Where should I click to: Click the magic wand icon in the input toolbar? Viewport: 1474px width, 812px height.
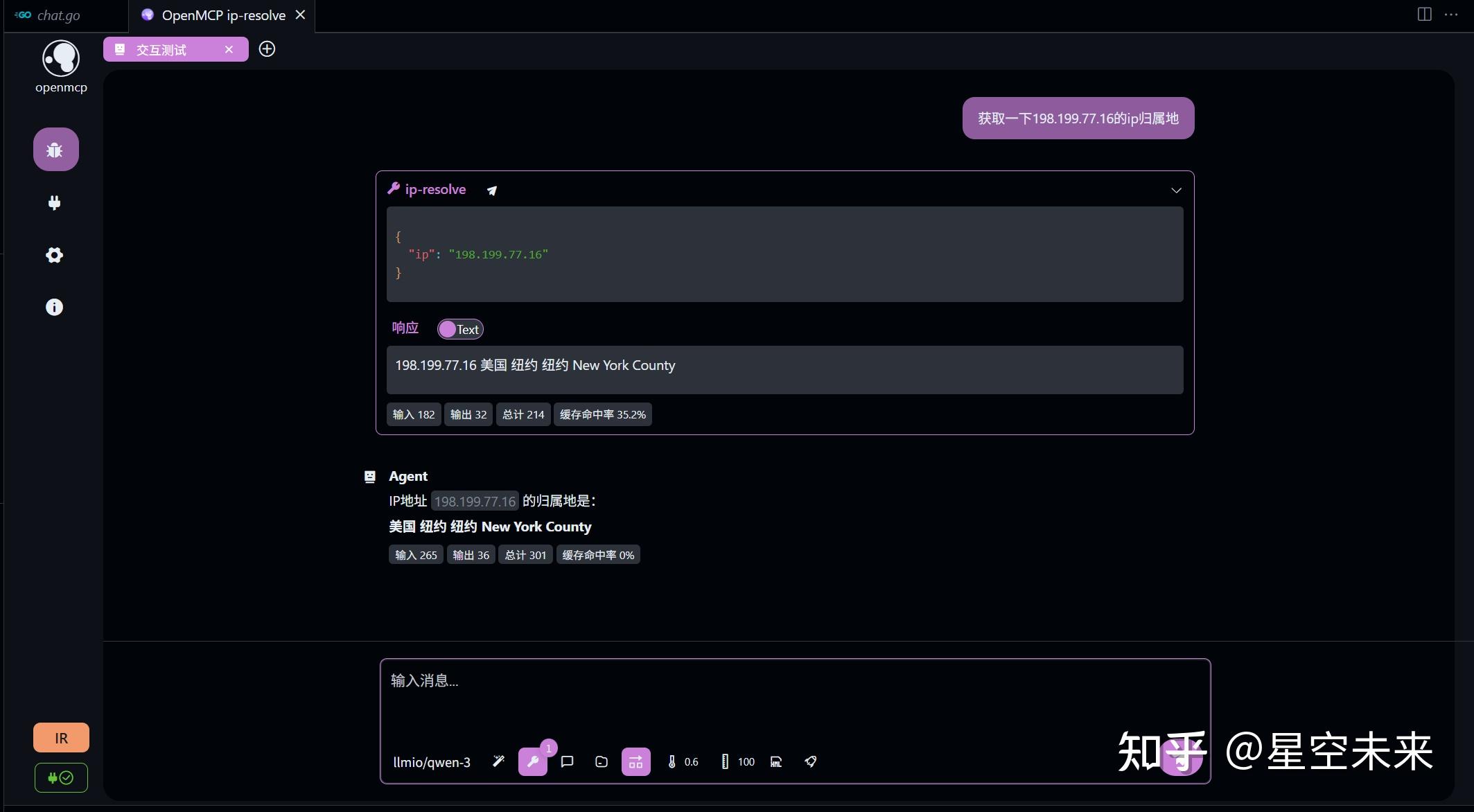coord(498,761)
